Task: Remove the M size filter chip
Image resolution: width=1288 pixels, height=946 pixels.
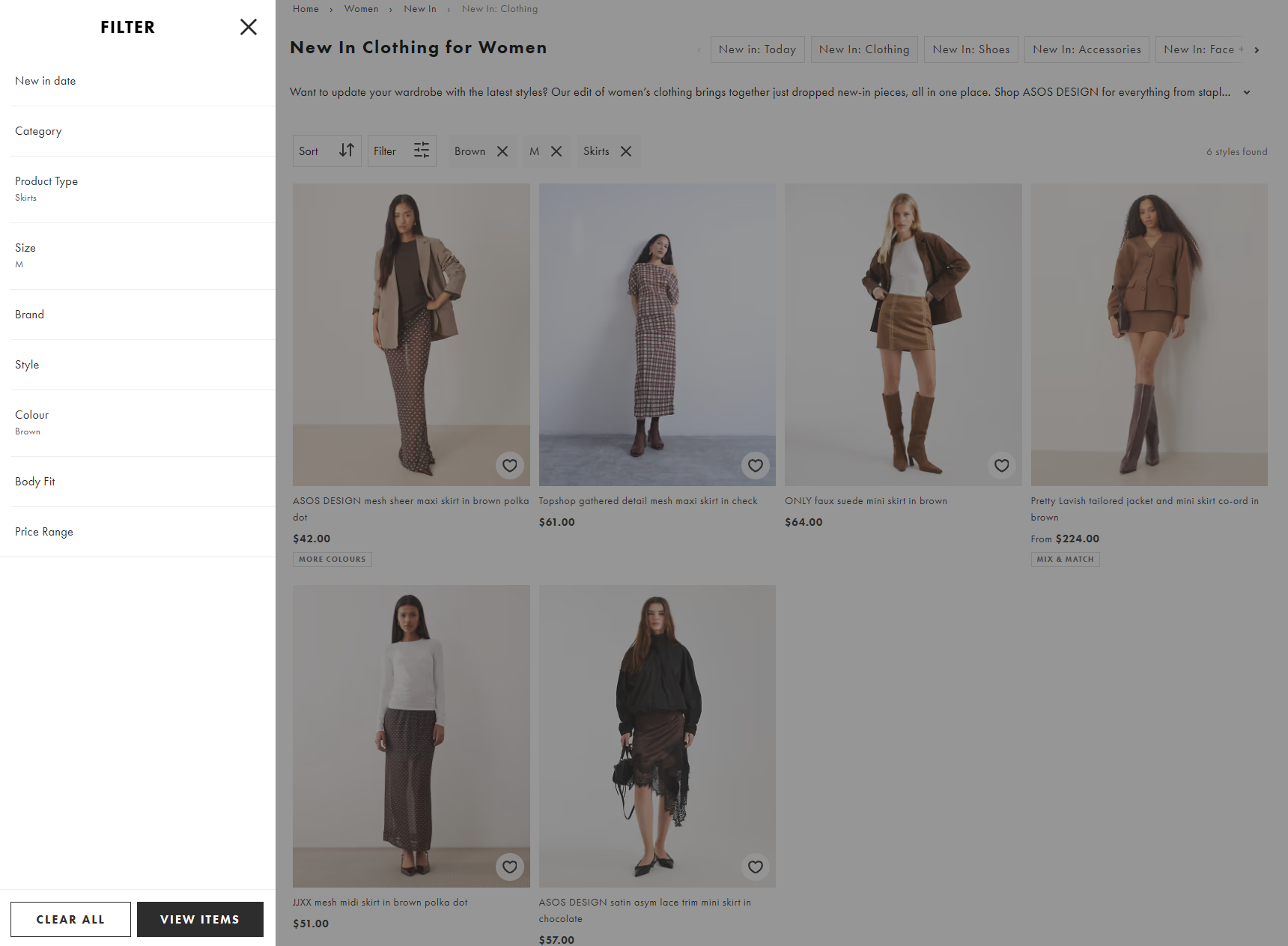Action: (556, 151)
